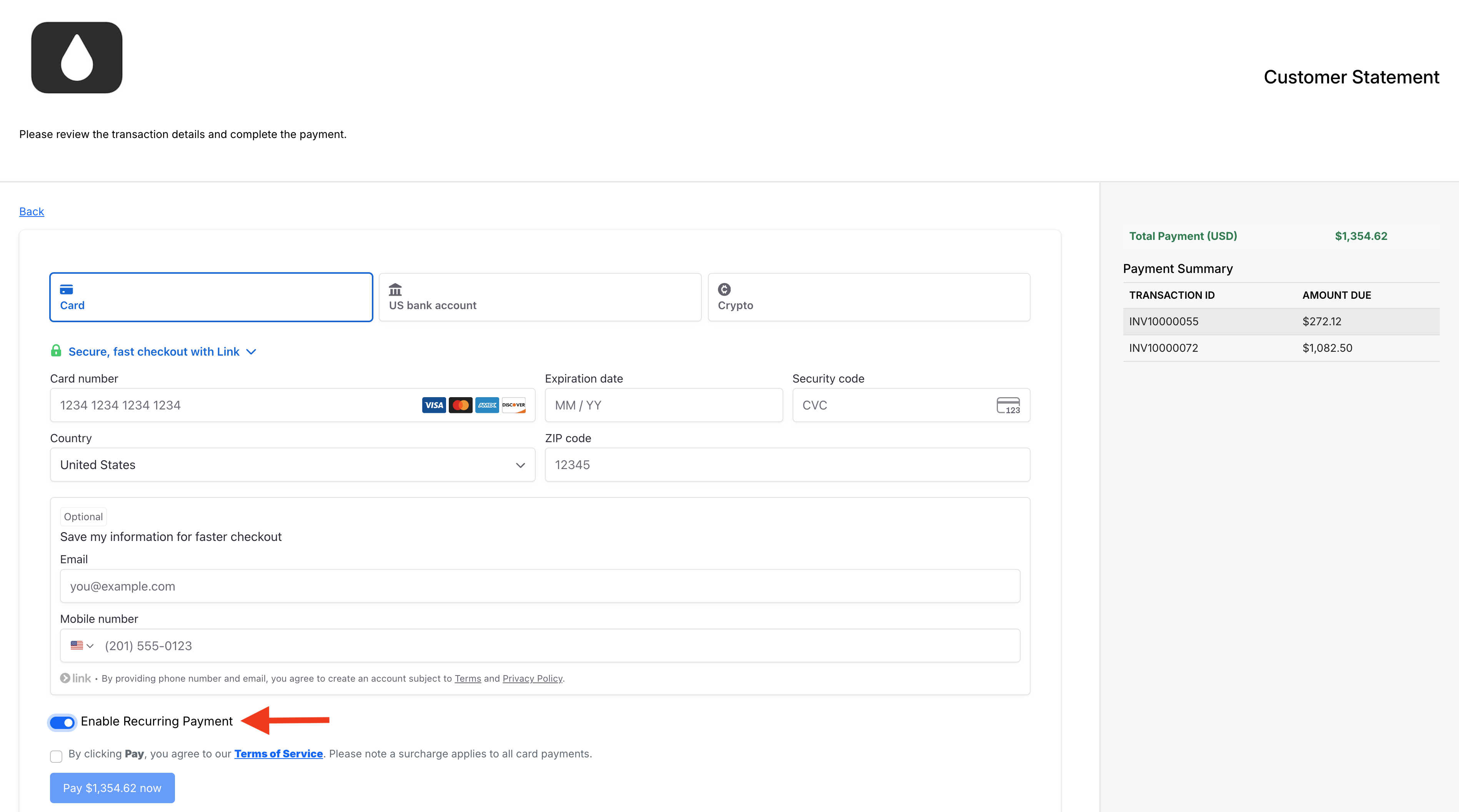
Task: Open the Link Terms link
Action: pos(468,678)
